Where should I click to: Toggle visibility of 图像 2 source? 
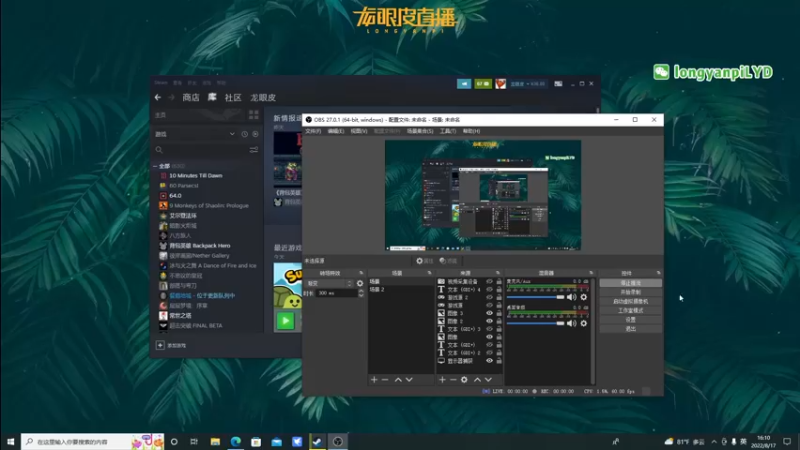click(489, 321)
